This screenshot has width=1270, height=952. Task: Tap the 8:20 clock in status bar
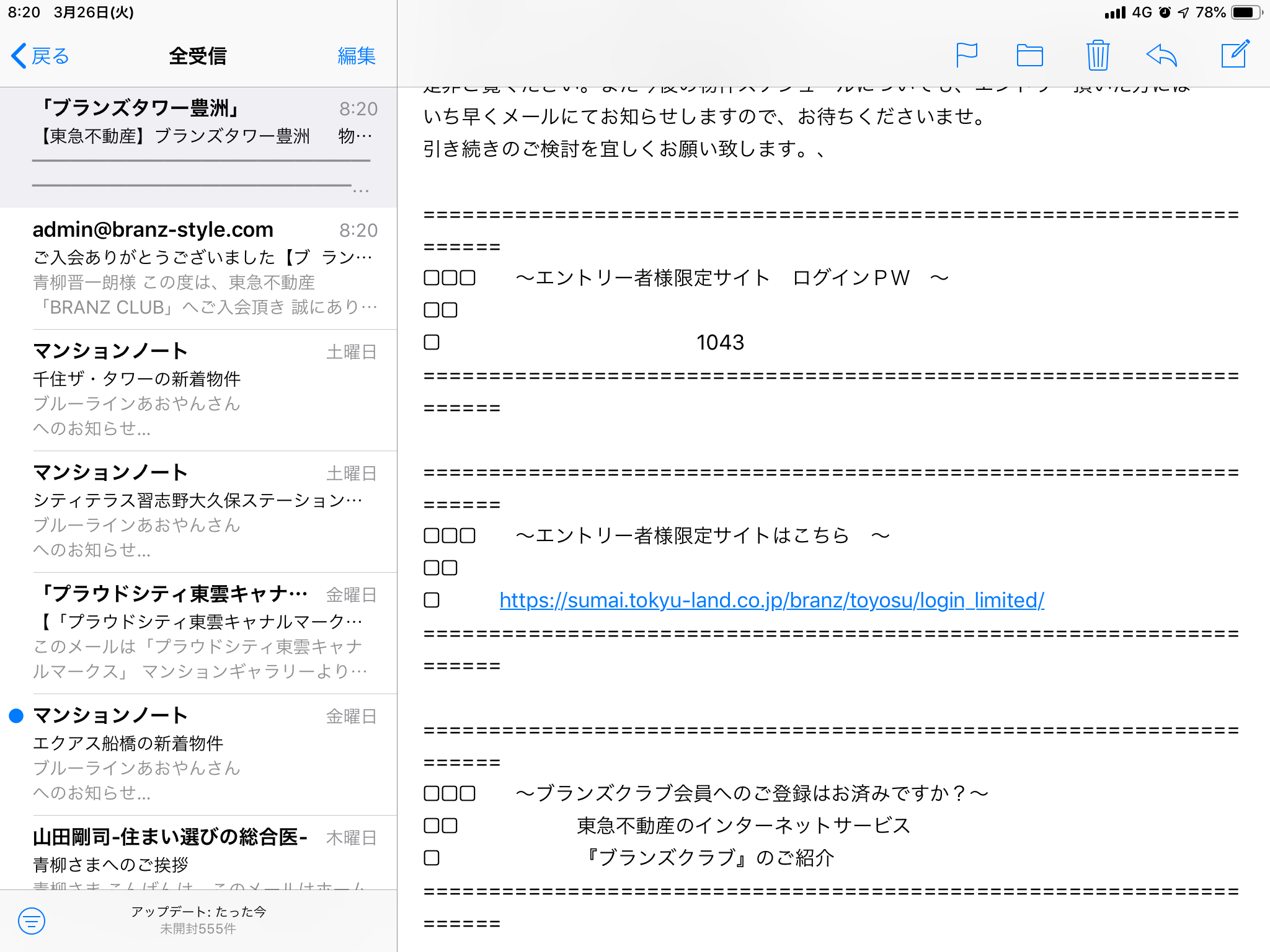tap(24, 12)
